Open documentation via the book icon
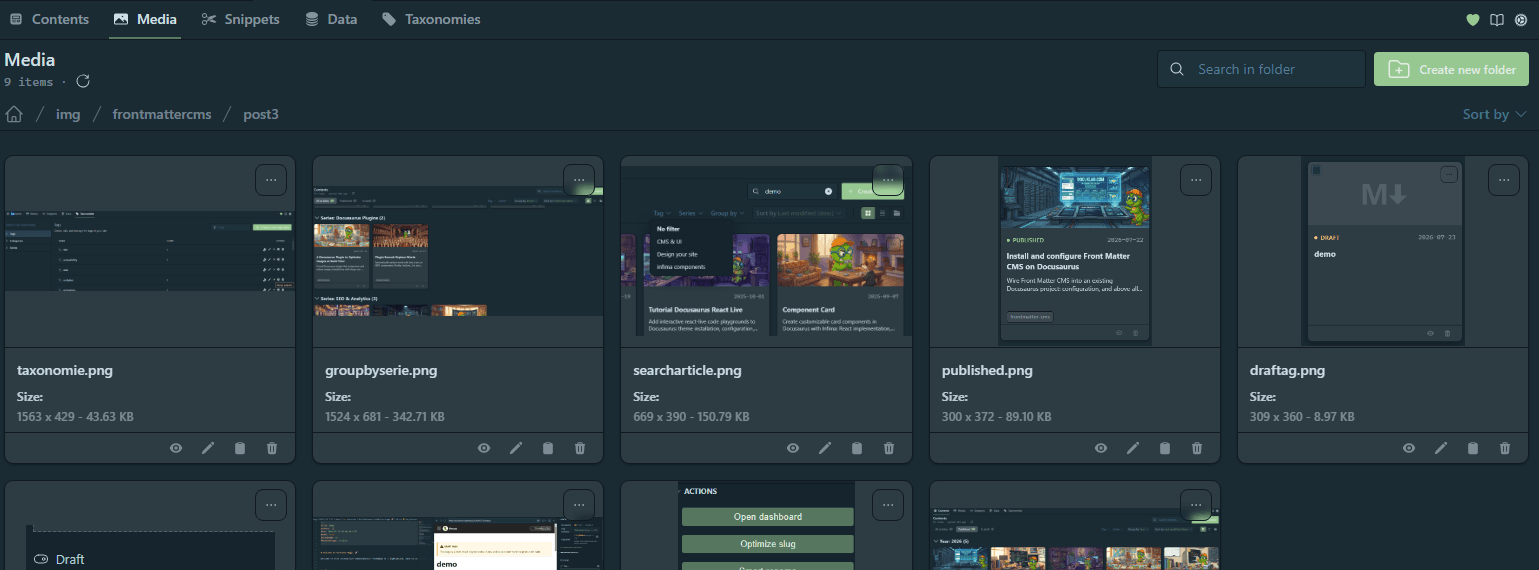 pos(1497,20)
